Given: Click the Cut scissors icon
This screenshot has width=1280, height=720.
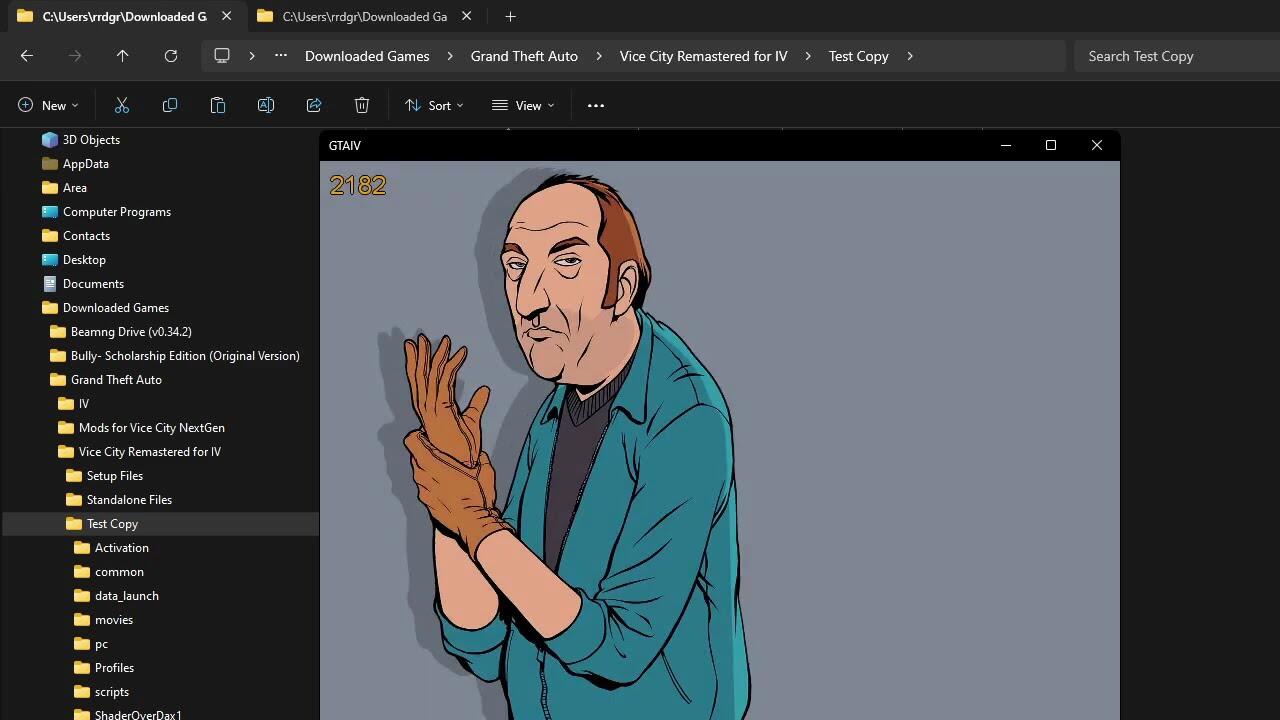Looking at the screenshot, I should coord(122,105).
